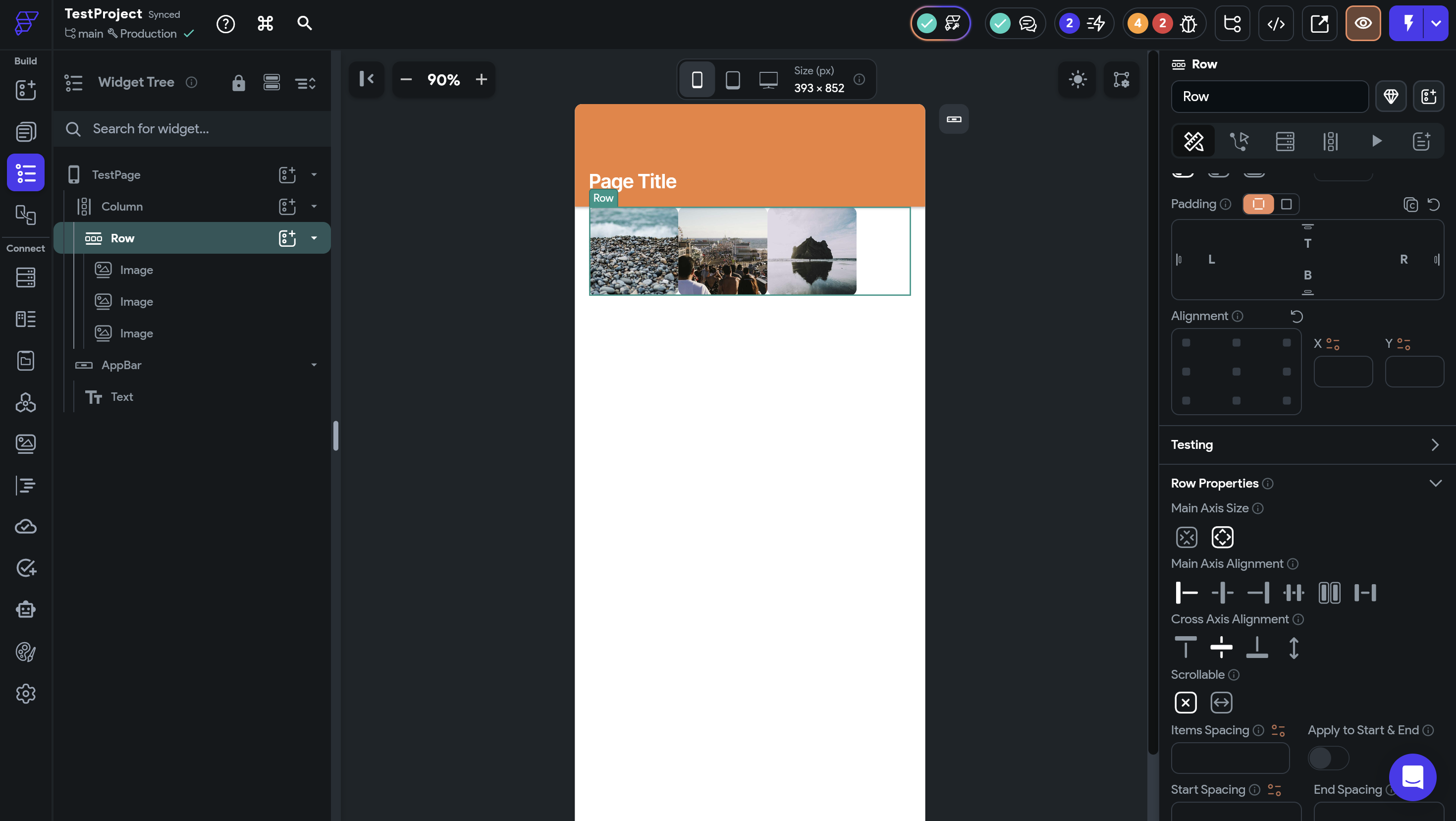
Task: Collapse the Row Properties section
Action: pyautogui.click(x=1435, y=483)
